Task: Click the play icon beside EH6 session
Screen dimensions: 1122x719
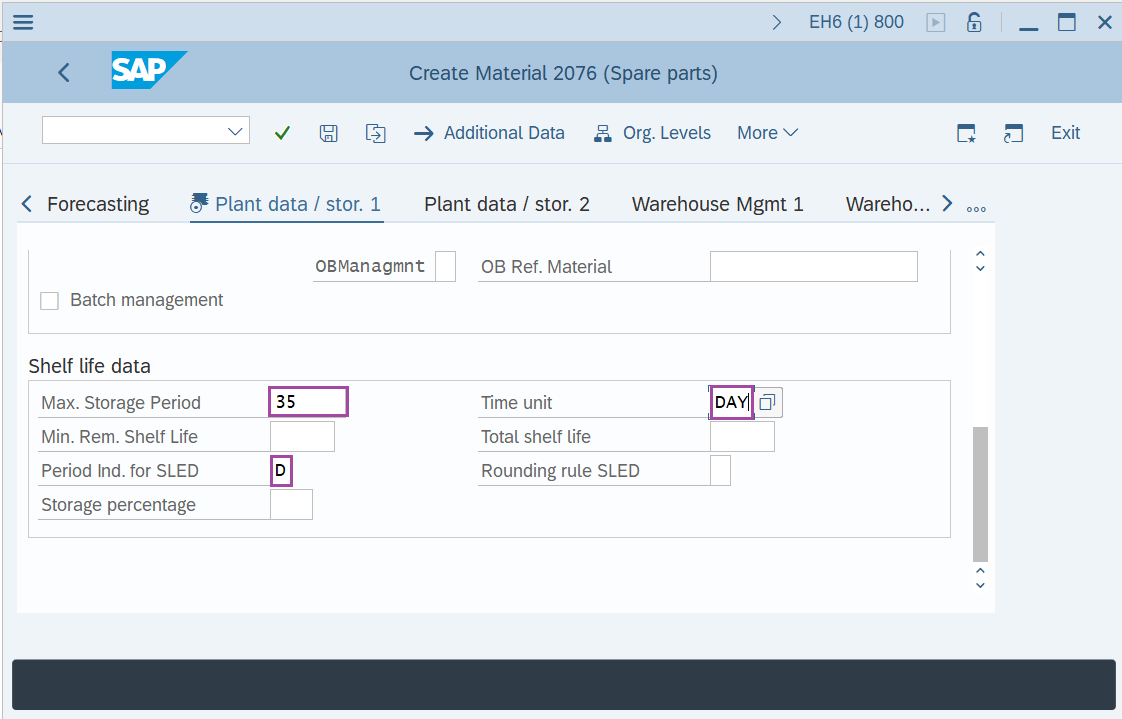Action: (x=936, y=22)
